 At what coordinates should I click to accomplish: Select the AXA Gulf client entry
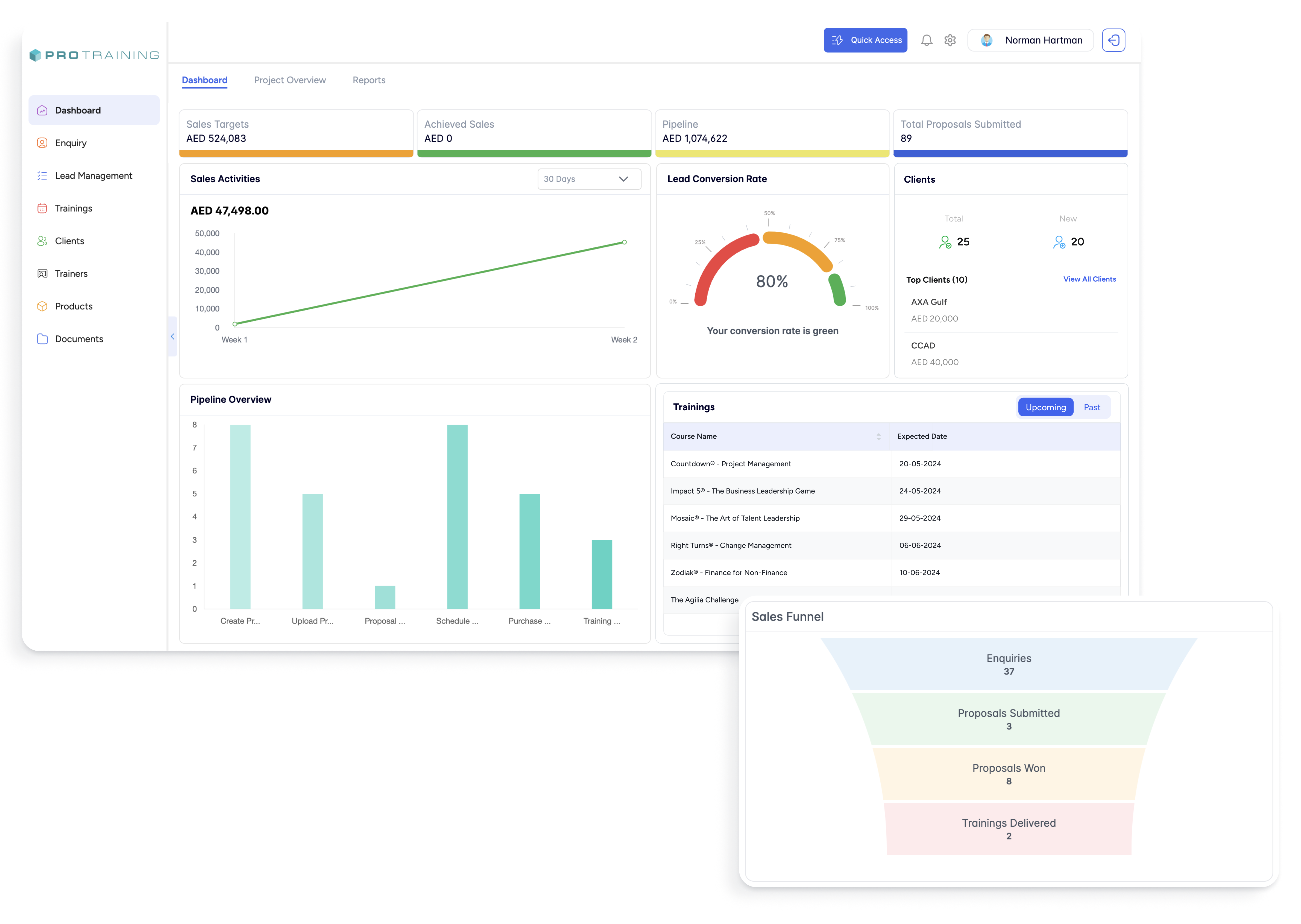coord(1011,310)
